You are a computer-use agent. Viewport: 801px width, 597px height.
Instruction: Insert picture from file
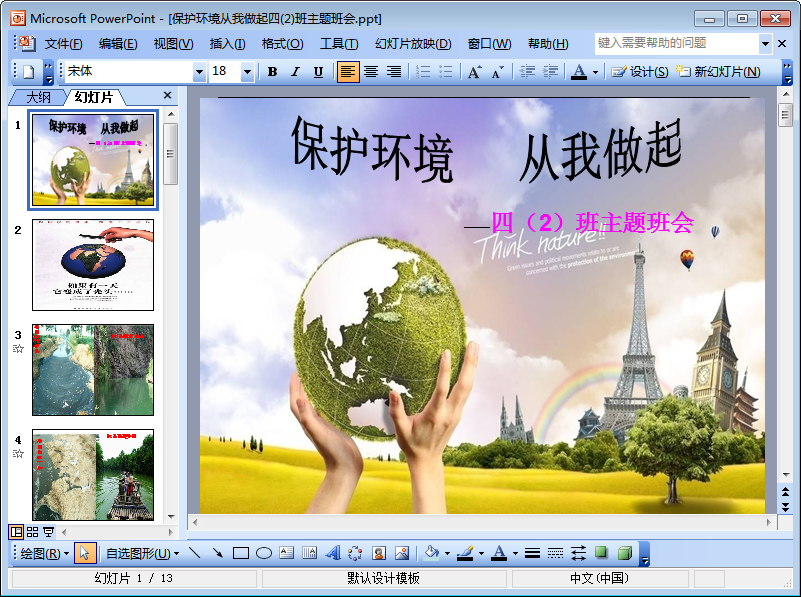pyautogui.click(x=402, y=553)
